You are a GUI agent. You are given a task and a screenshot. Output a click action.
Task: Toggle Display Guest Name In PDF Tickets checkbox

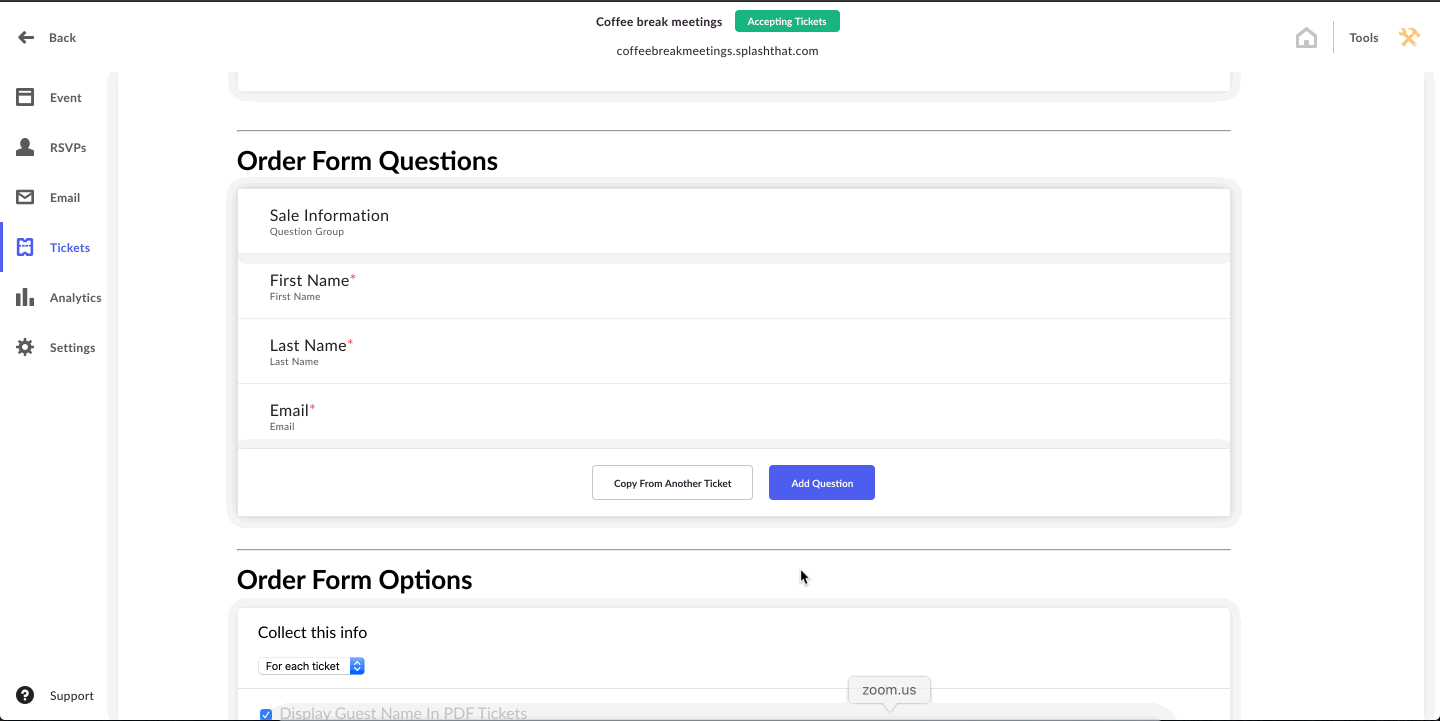click(266, 714)
